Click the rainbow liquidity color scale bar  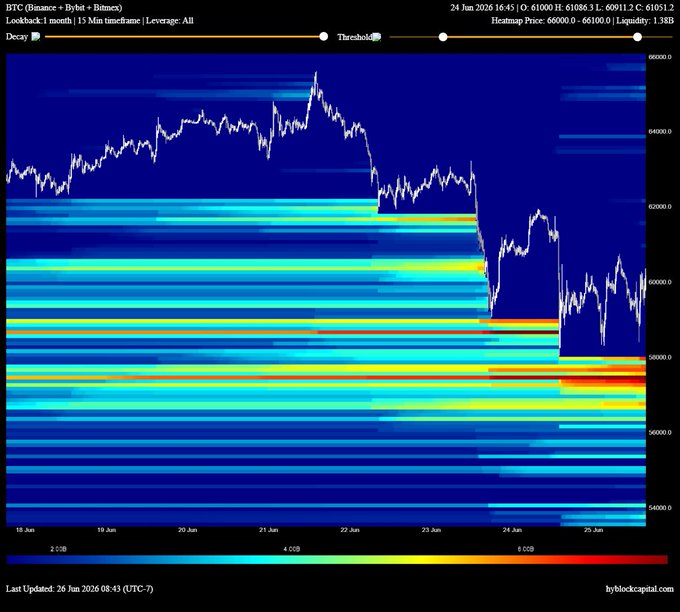pos(337,560)
